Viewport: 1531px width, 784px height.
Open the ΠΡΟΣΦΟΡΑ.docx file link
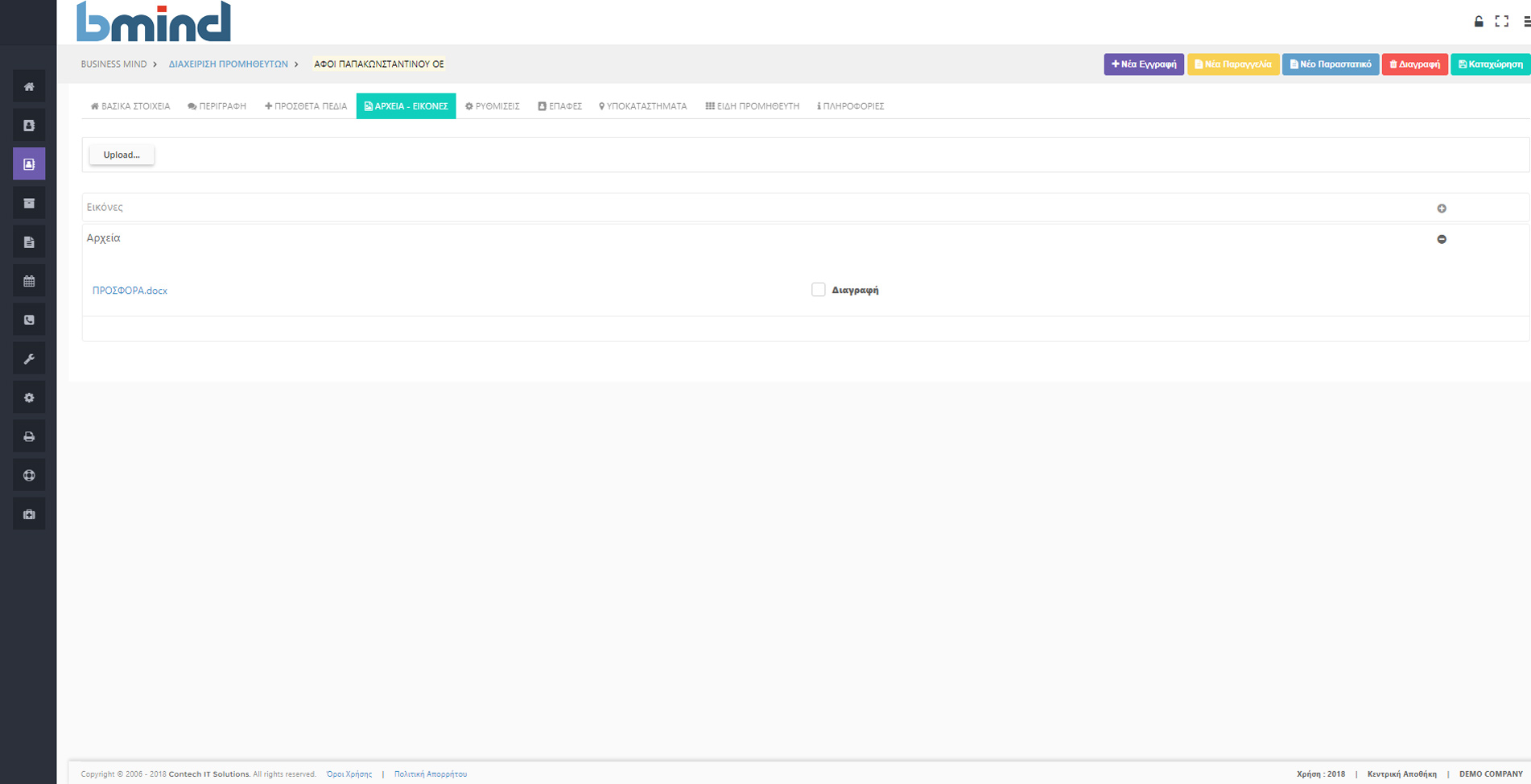(x=130, y=291)
